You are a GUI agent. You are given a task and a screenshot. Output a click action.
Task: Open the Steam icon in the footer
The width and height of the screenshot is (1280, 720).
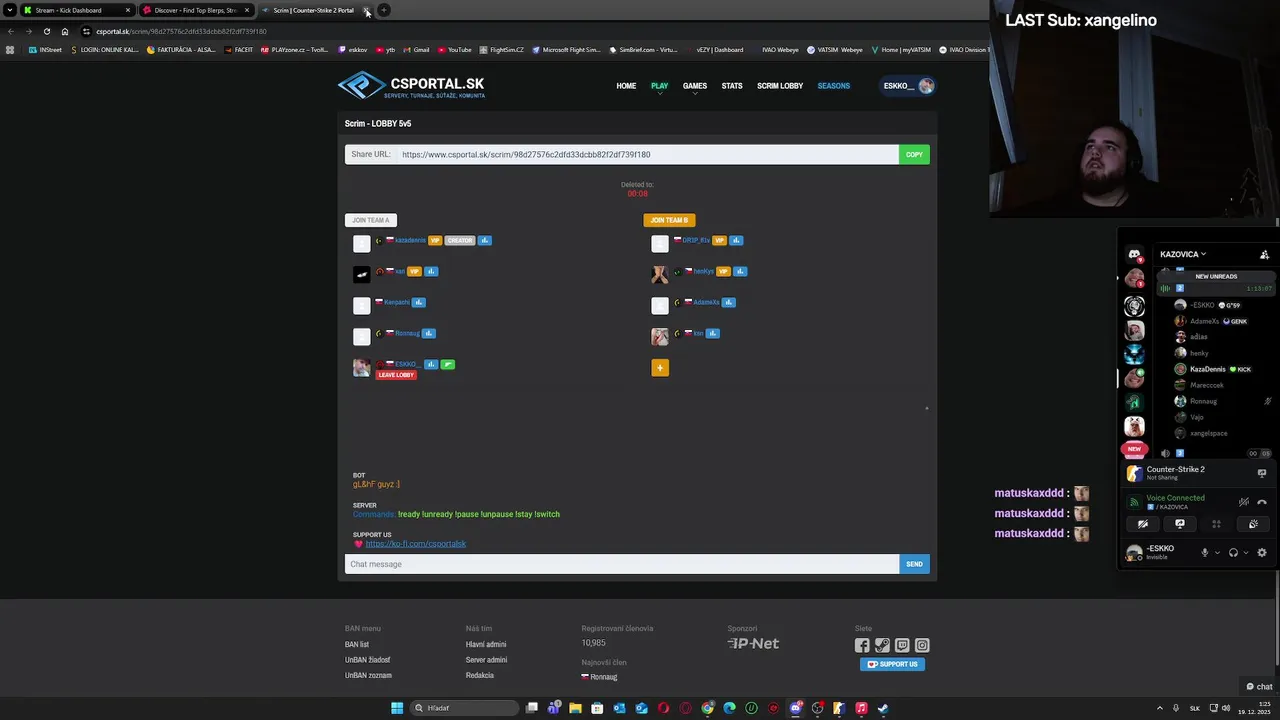click(x=882, y=646)
